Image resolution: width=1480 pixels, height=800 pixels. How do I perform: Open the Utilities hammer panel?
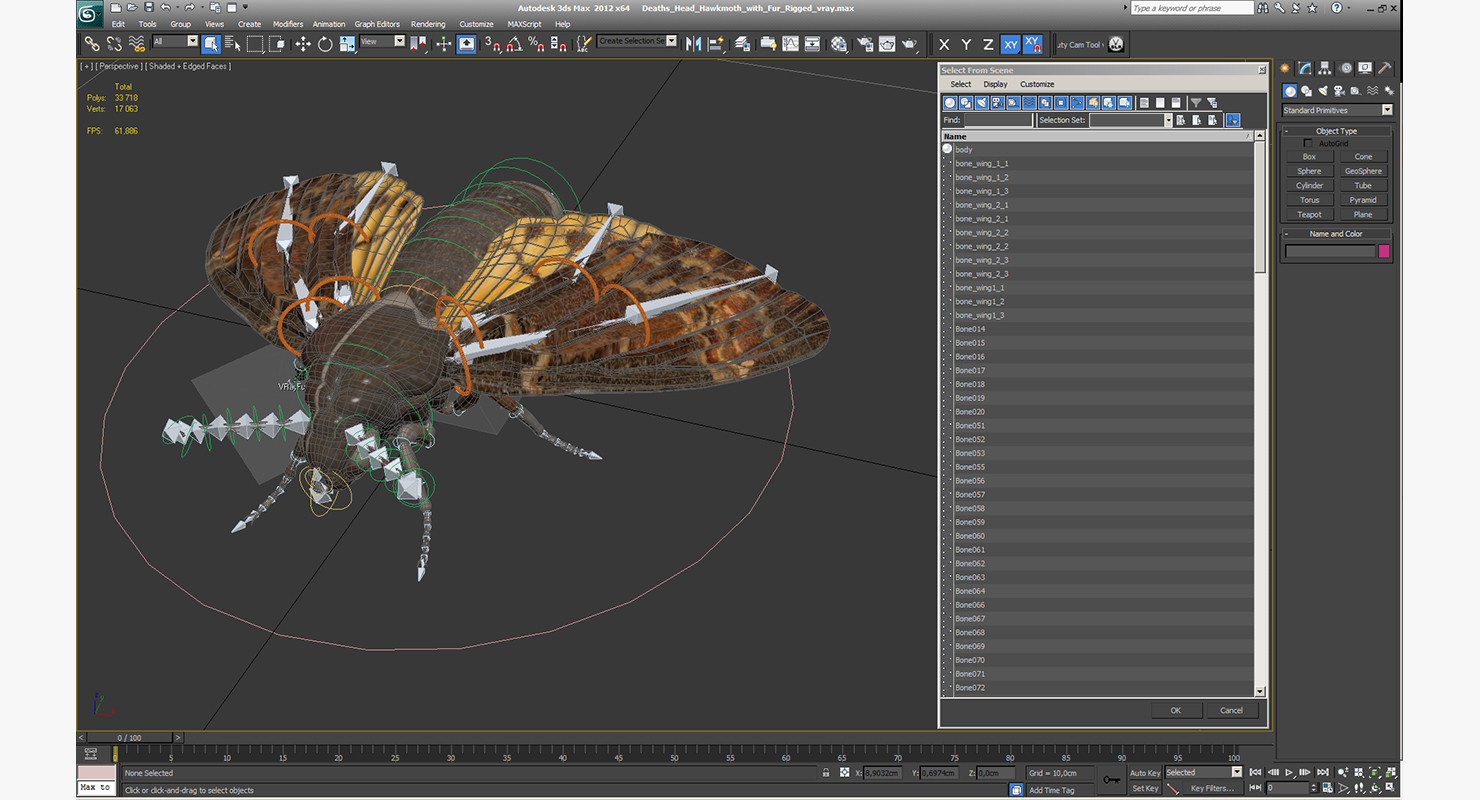pos(1385,68)
